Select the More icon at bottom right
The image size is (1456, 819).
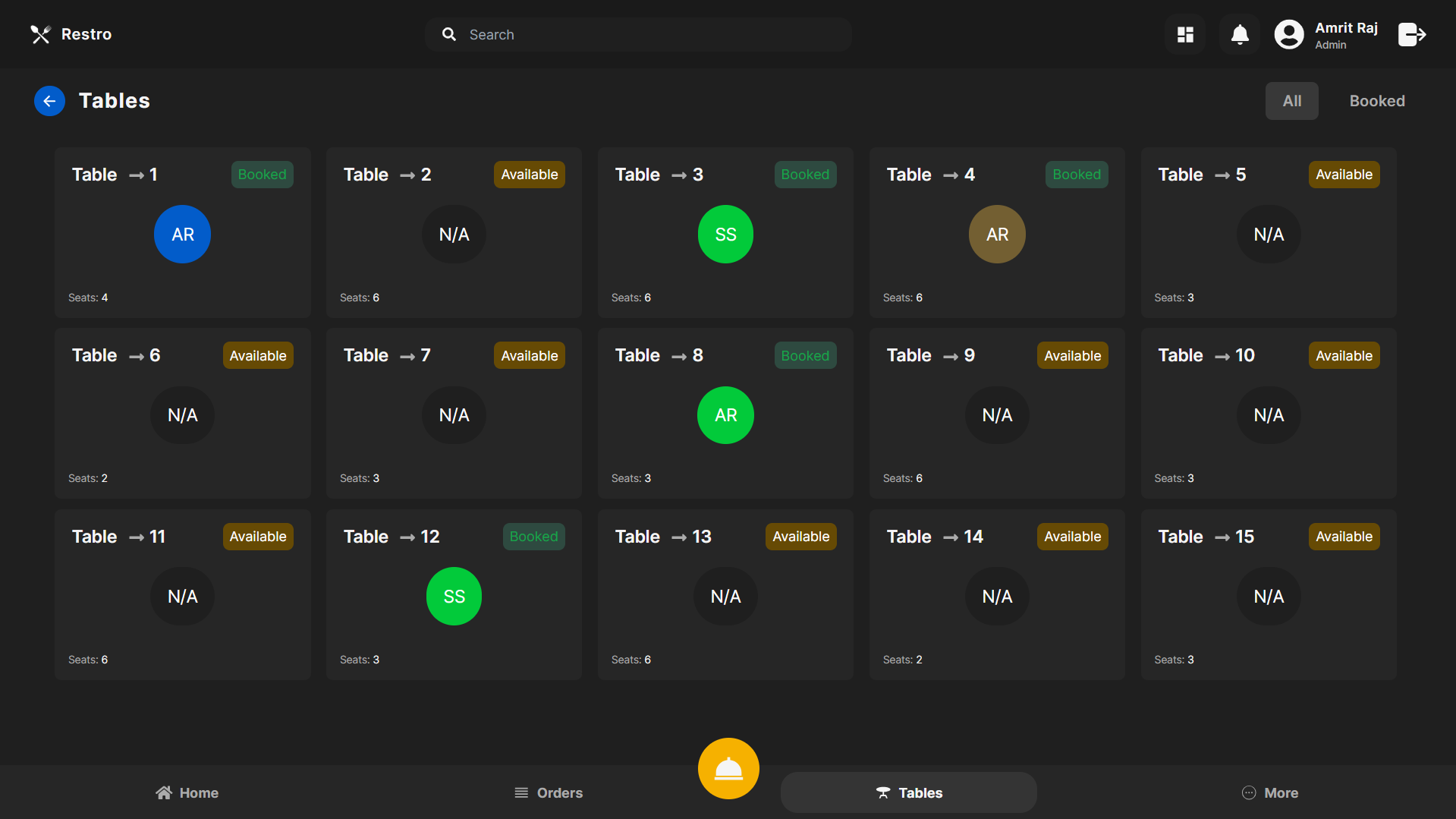[x=1247, y=792]
